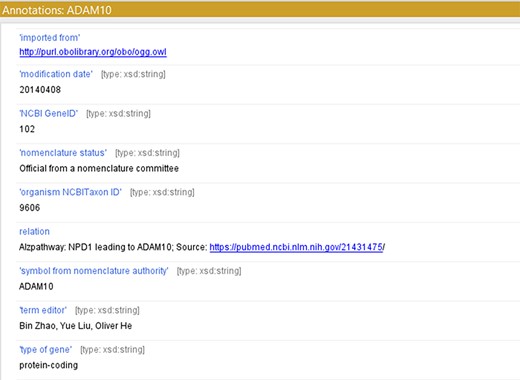
Task: Click the 'organism NCBITaxon ID' label
Action: tap(70, 192)
